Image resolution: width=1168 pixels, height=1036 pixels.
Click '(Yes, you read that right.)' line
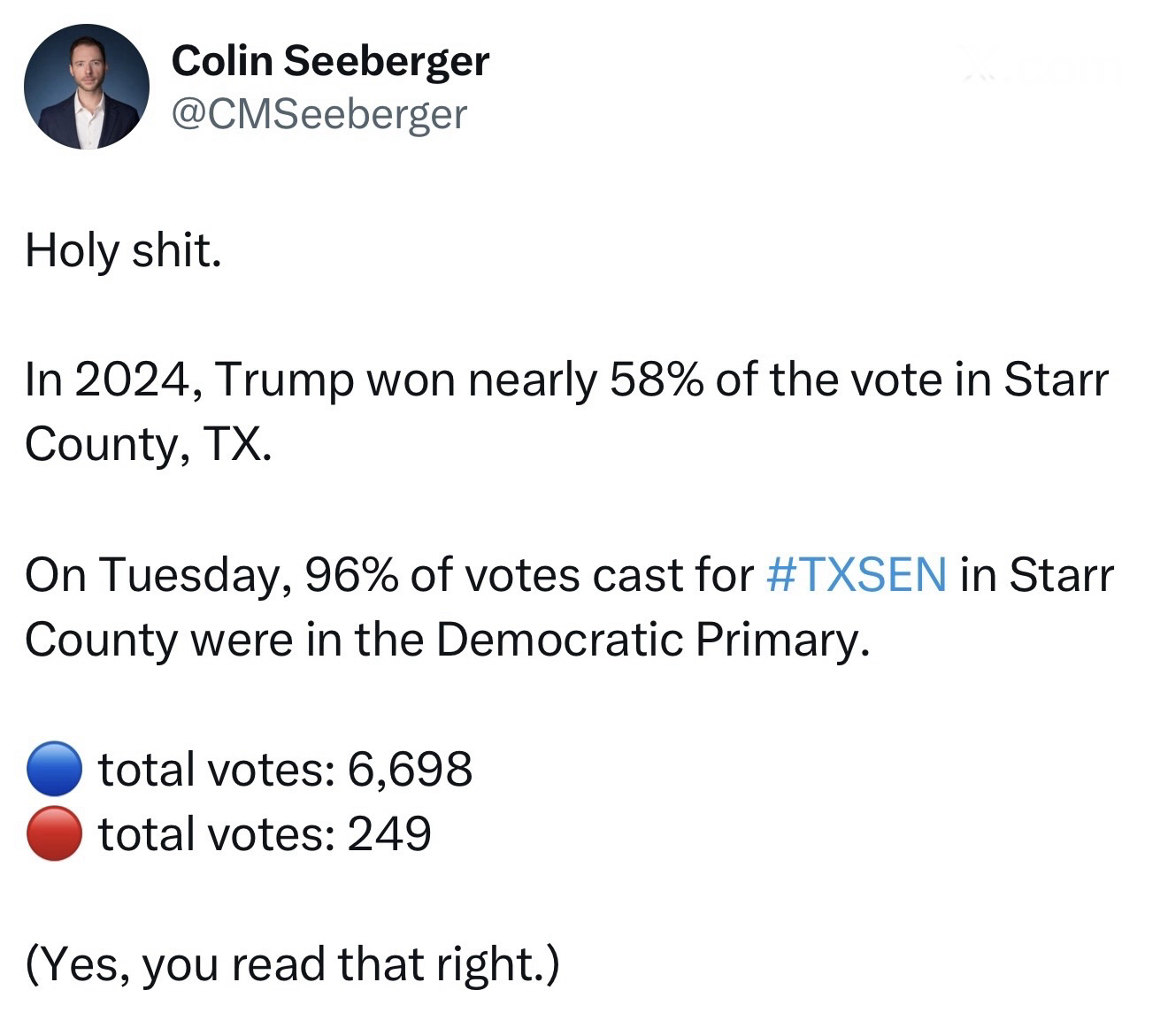tap(292, 963)
